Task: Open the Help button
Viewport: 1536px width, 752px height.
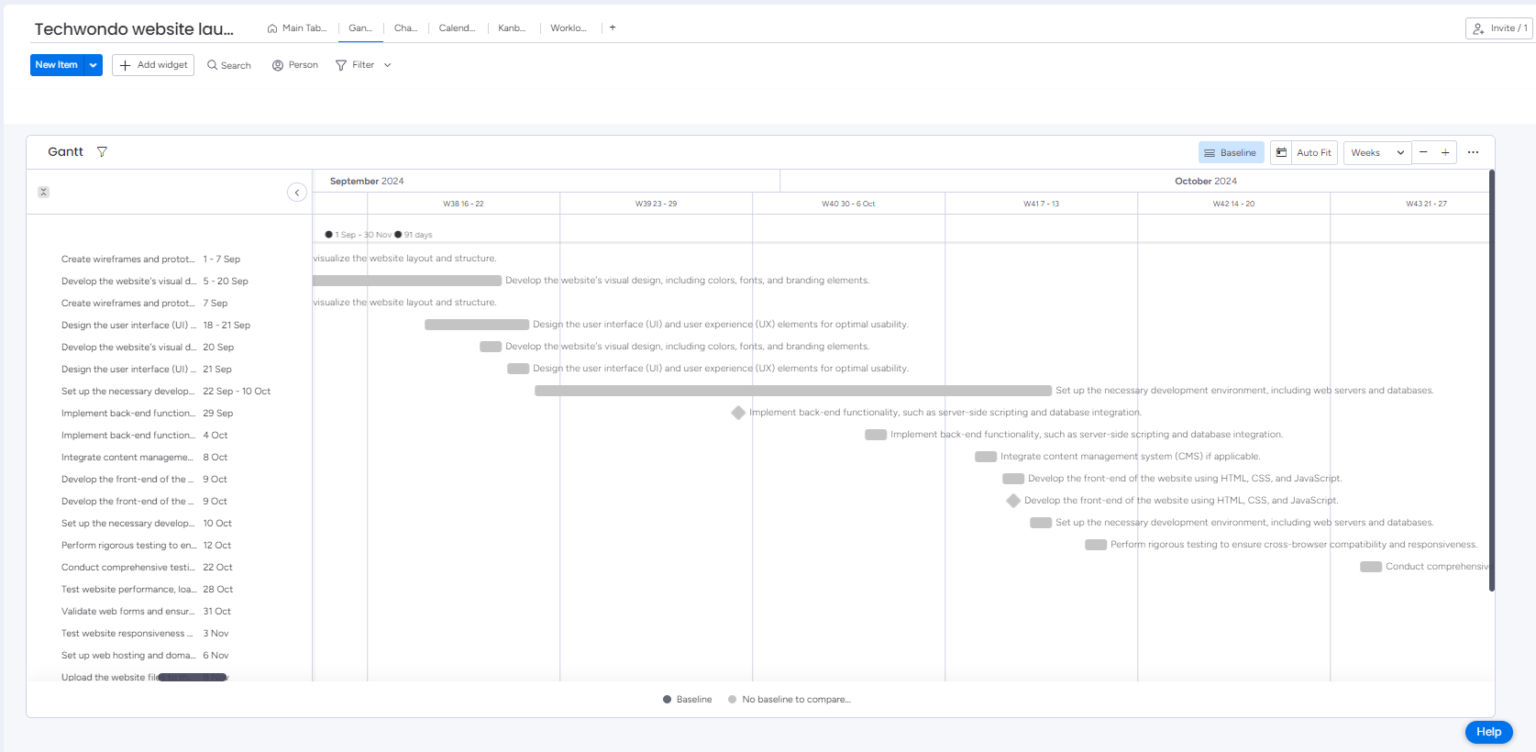Action: (x=1488, y=731)
